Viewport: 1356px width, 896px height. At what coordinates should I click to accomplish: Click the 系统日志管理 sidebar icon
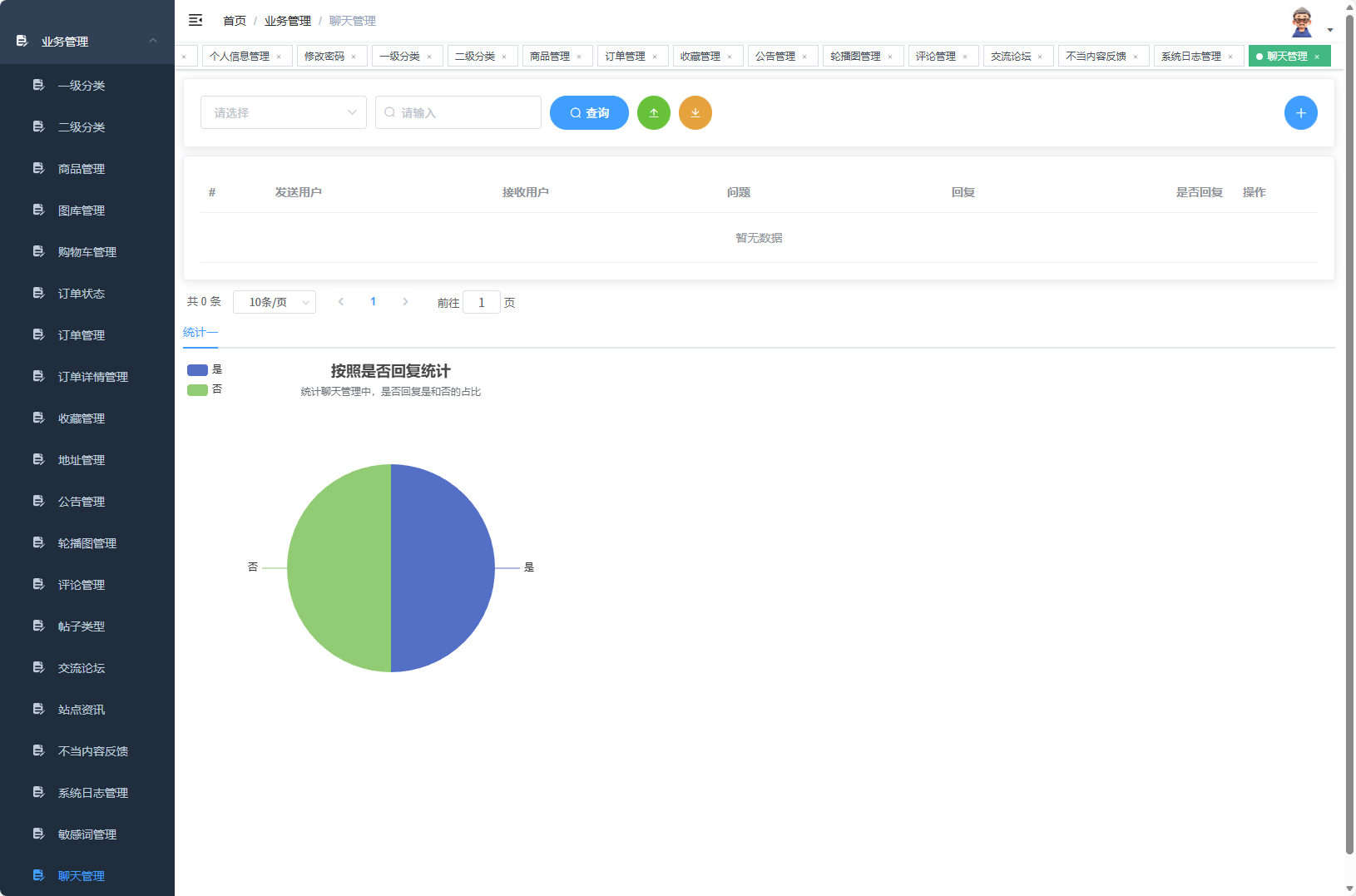(x=39, y=792)
